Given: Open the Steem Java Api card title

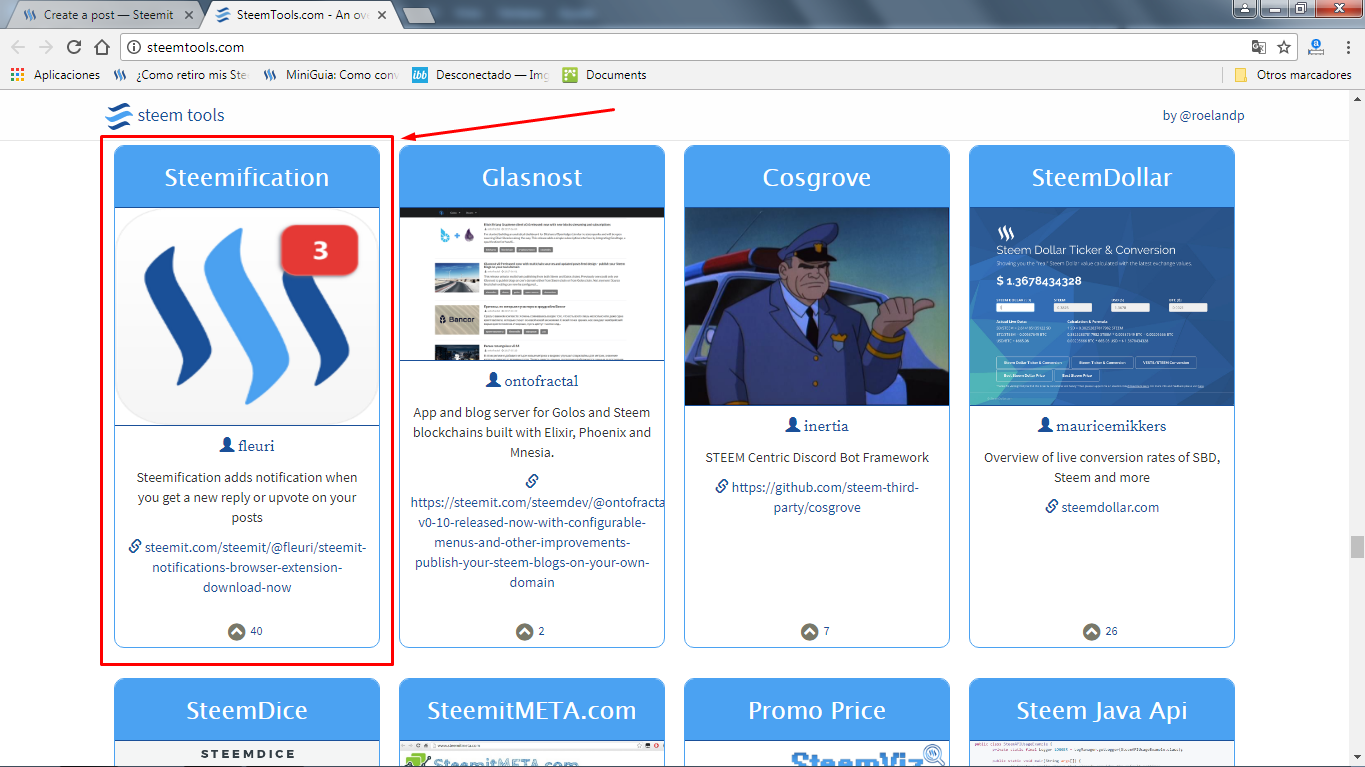Looking at the screenshot, I should pos(1102,710).
